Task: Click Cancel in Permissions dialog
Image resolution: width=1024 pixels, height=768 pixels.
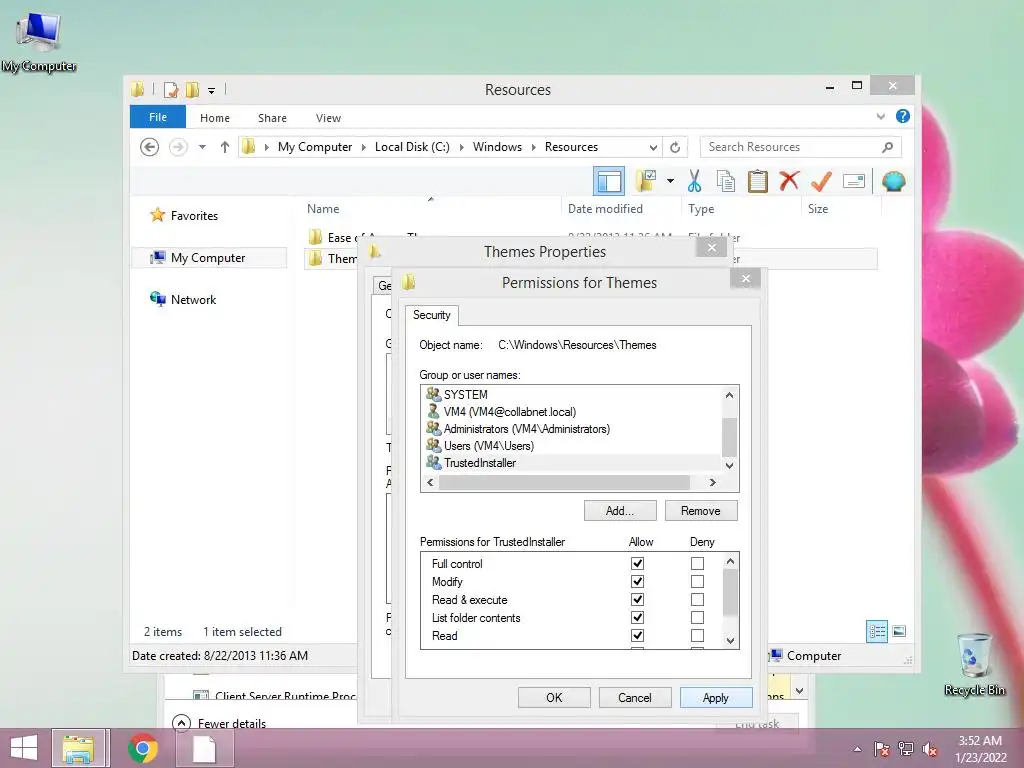Action: coord(635,697)
